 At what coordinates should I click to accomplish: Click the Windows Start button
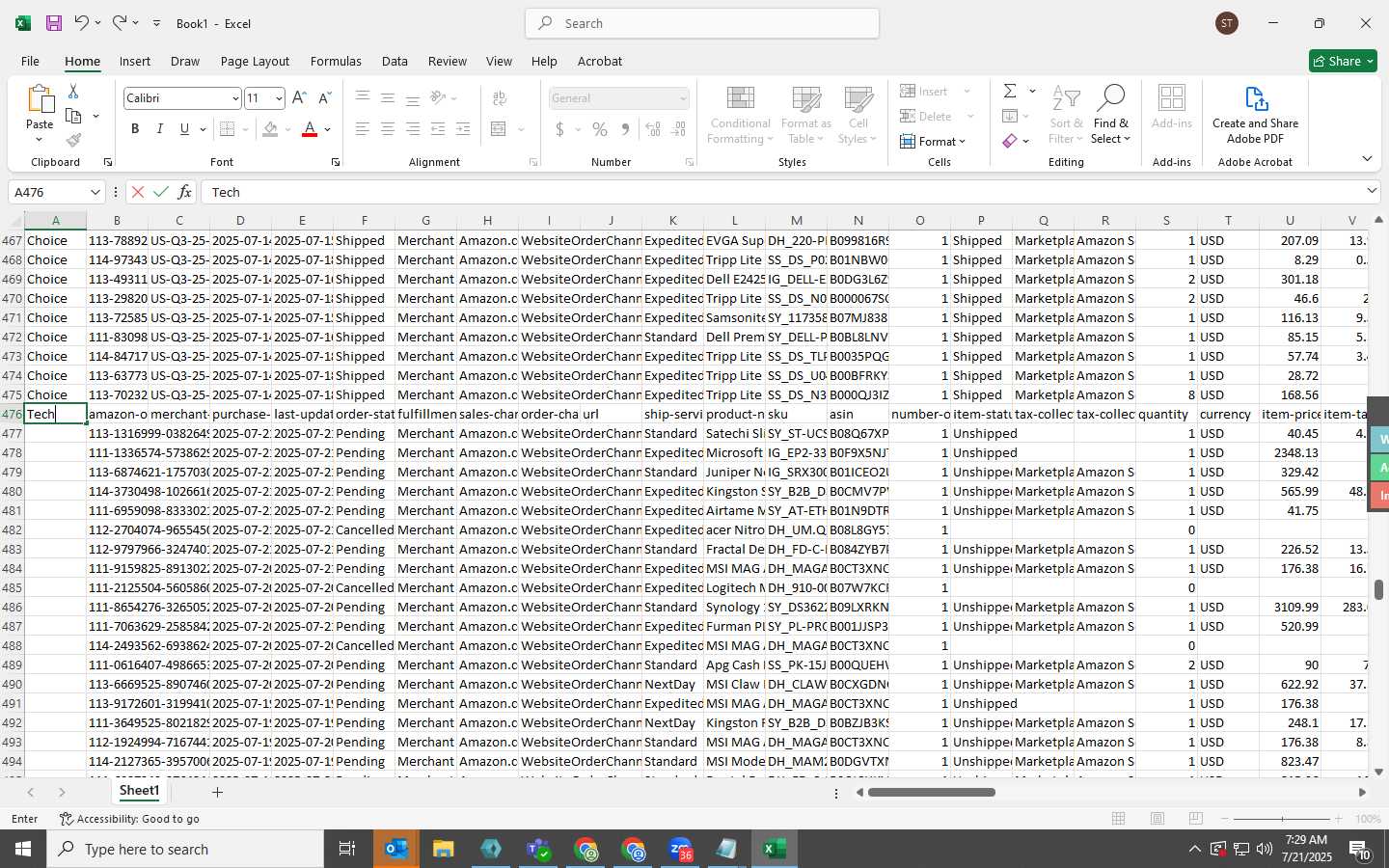(23, 849)
